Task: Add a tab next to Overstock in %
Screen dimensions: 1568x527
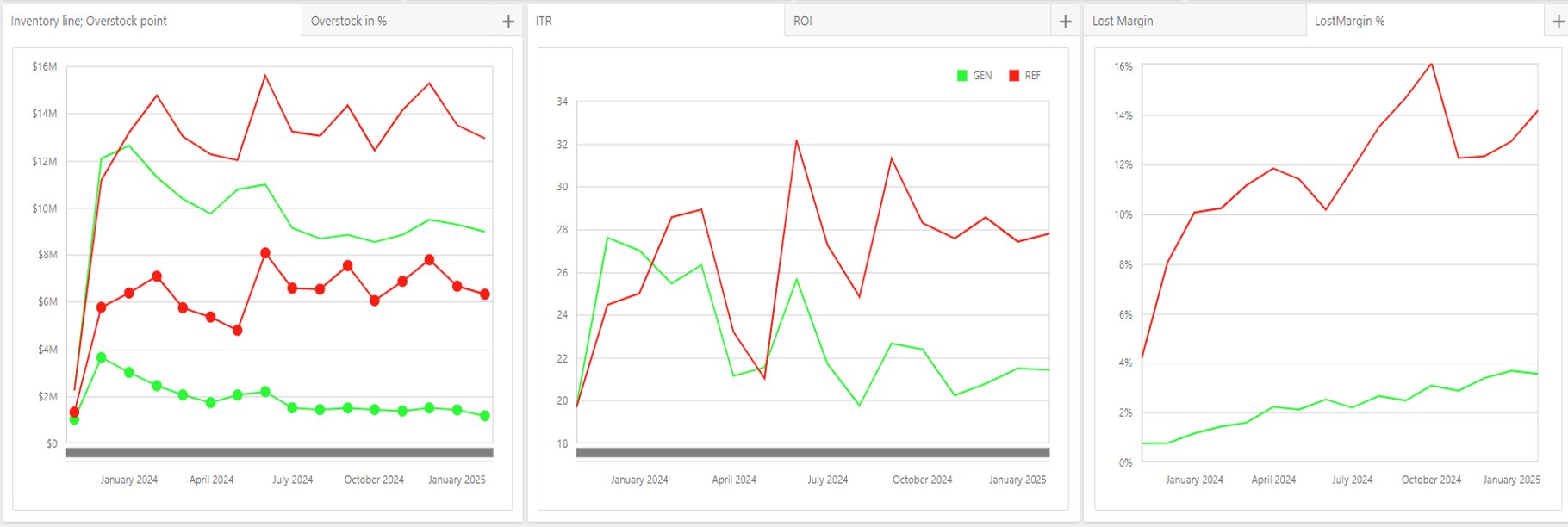Action: (508, 22)
